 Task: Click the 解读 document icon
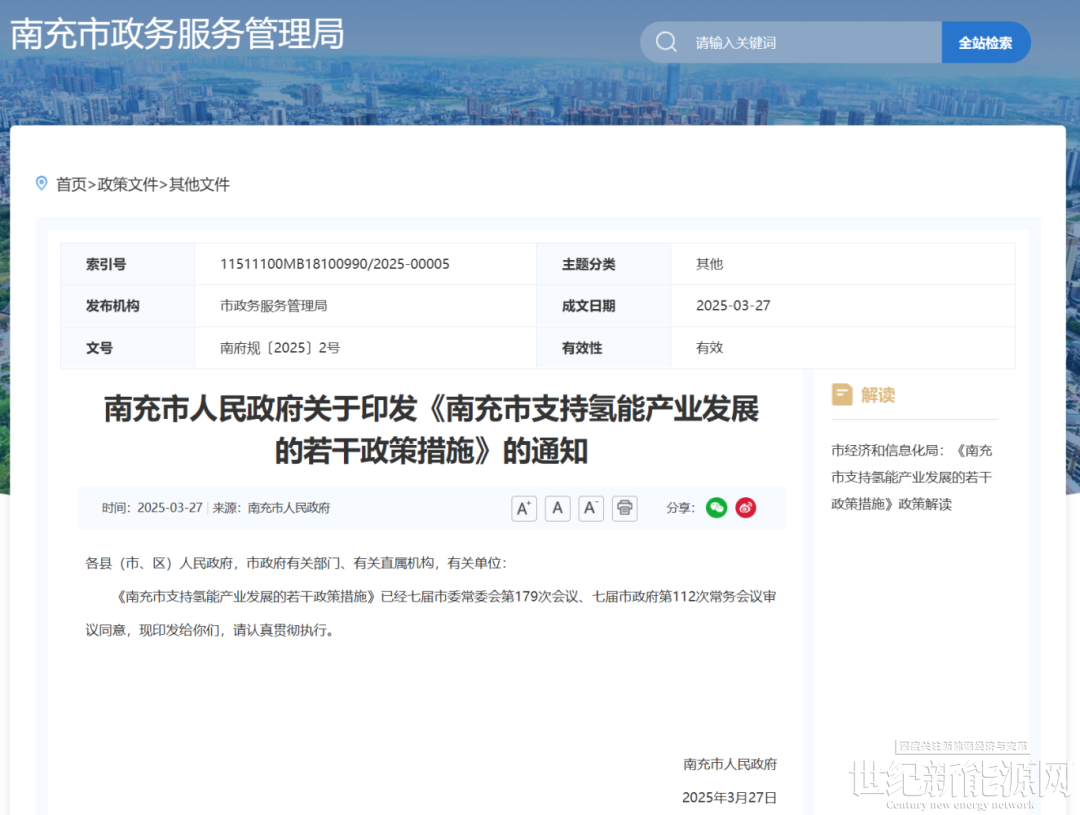pyautogui.click(x=842, y=395)
